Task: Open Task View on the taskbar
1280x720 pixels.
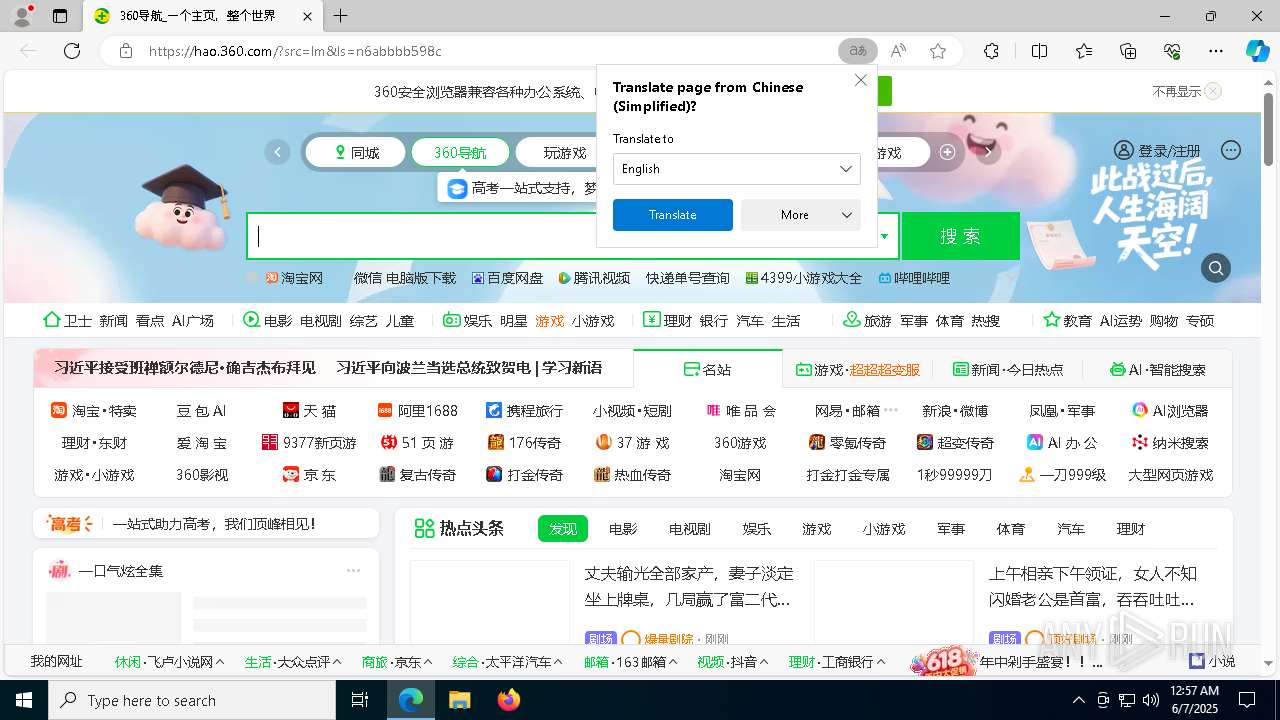Action: pyautogui.click(x=360, y=700)
